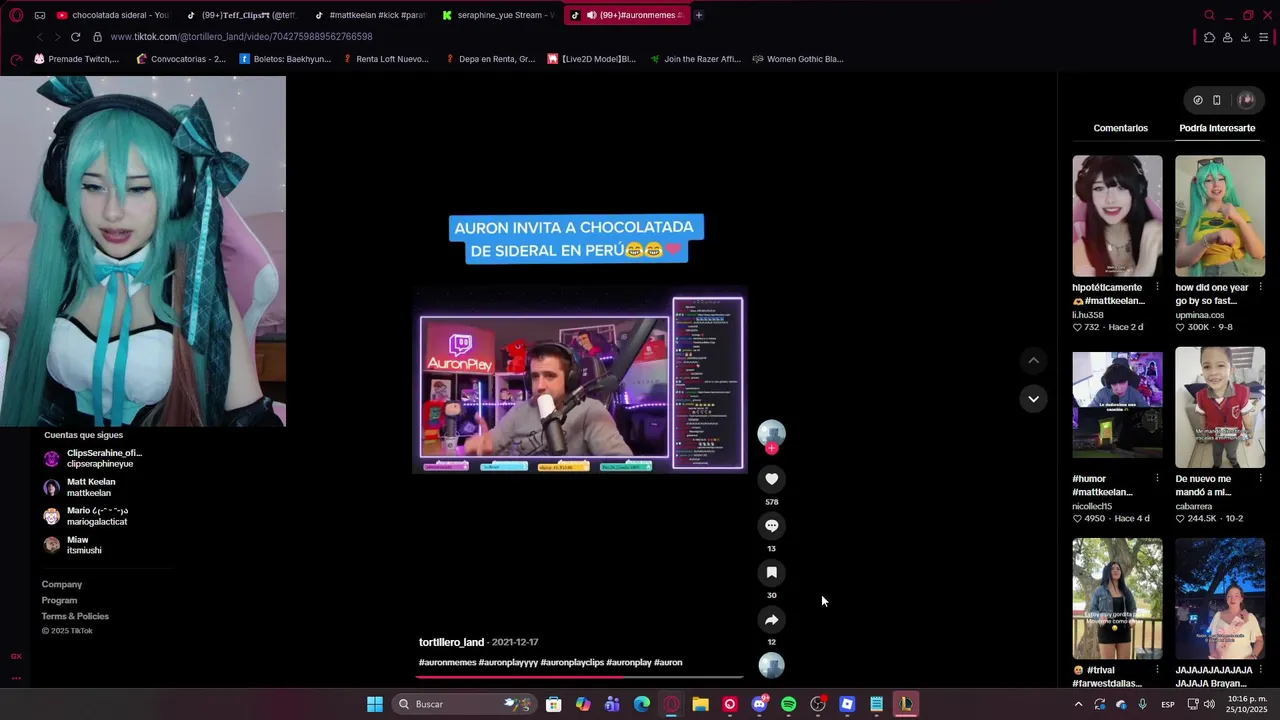Viewport: 1280px width, 720px height.
Task: Seek along the video progress bar
Action: pyautogui.click(x=579, y=677)
